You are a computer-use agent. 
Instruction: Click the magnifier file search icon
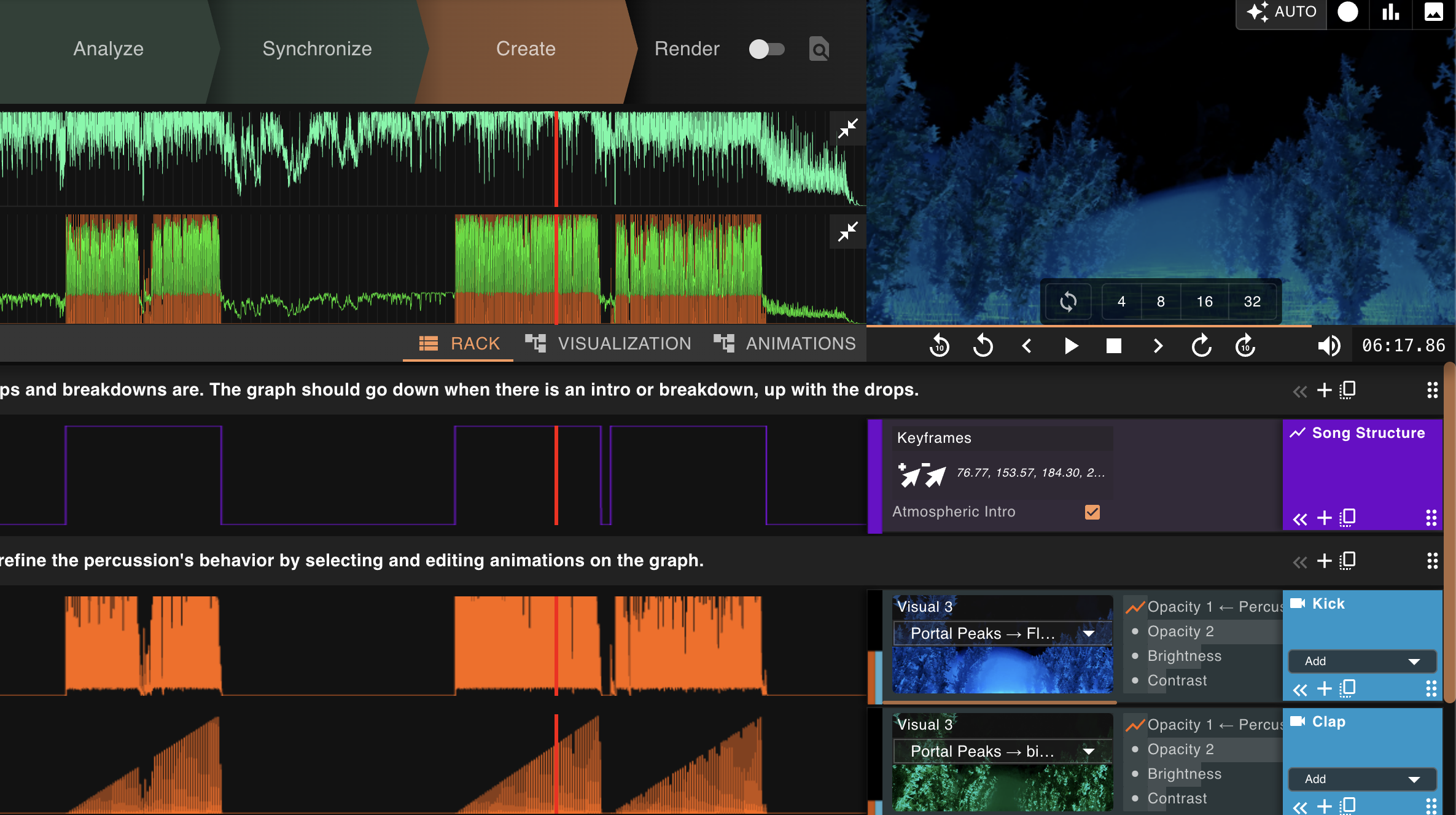(x=819, y=49)
